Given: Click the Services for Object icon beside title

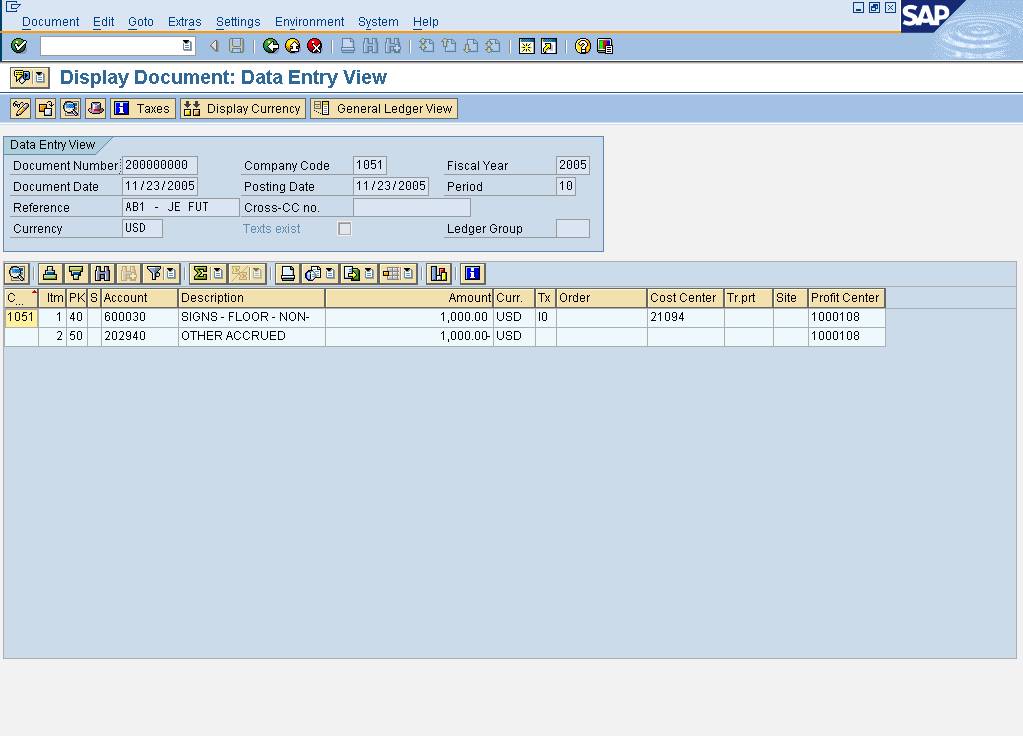Looking at the screenshot, I should click(x=22, y=77).
